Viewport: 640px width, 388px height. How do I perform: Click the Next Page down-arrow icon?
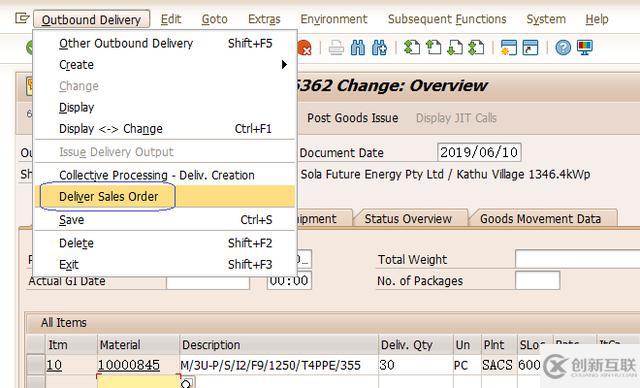[x=455, y=48]
